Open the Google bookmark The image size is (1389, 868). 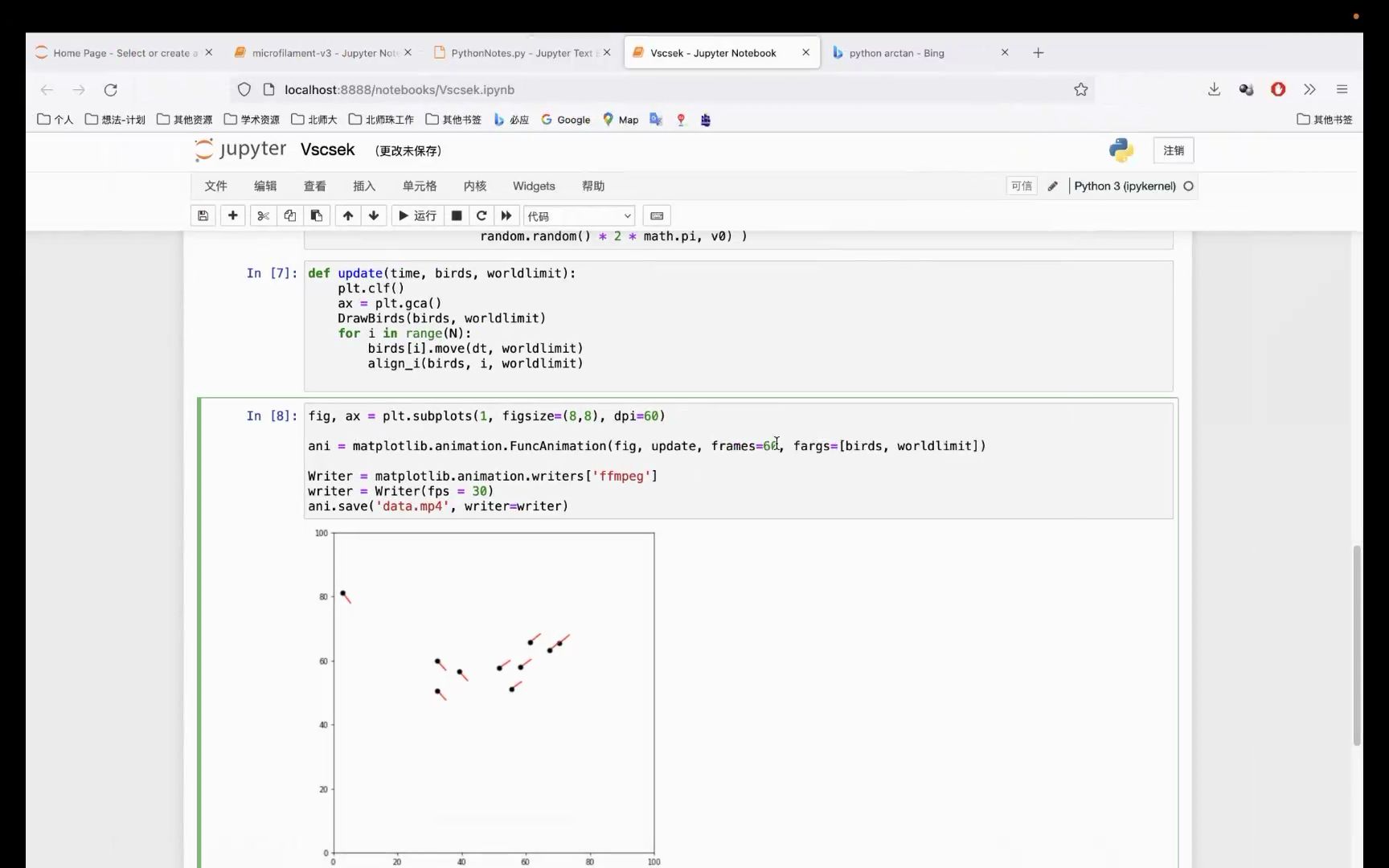coord(566,120)
